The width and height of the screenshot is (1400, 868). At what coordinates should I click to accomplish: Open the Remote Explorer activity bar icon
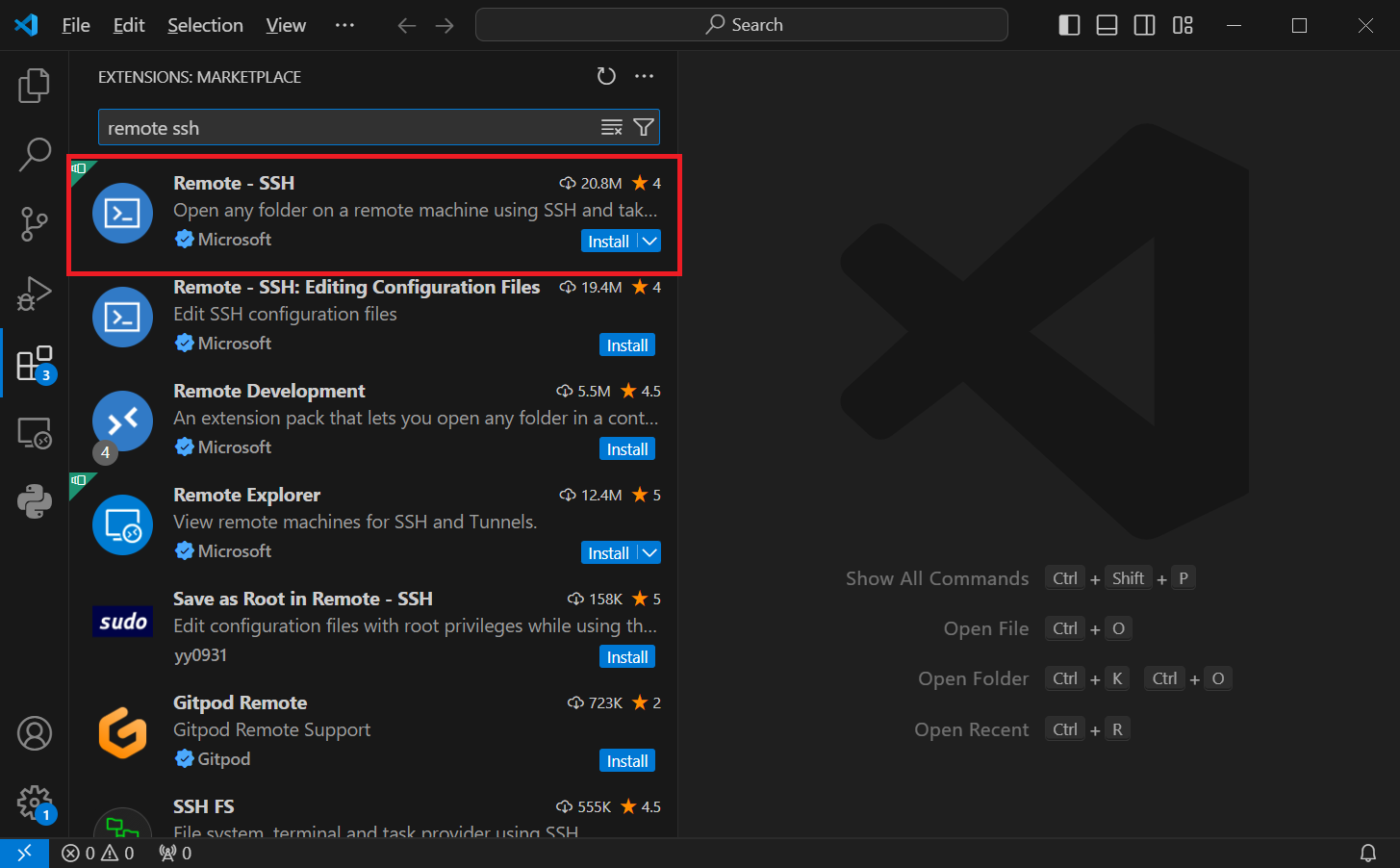35,433
